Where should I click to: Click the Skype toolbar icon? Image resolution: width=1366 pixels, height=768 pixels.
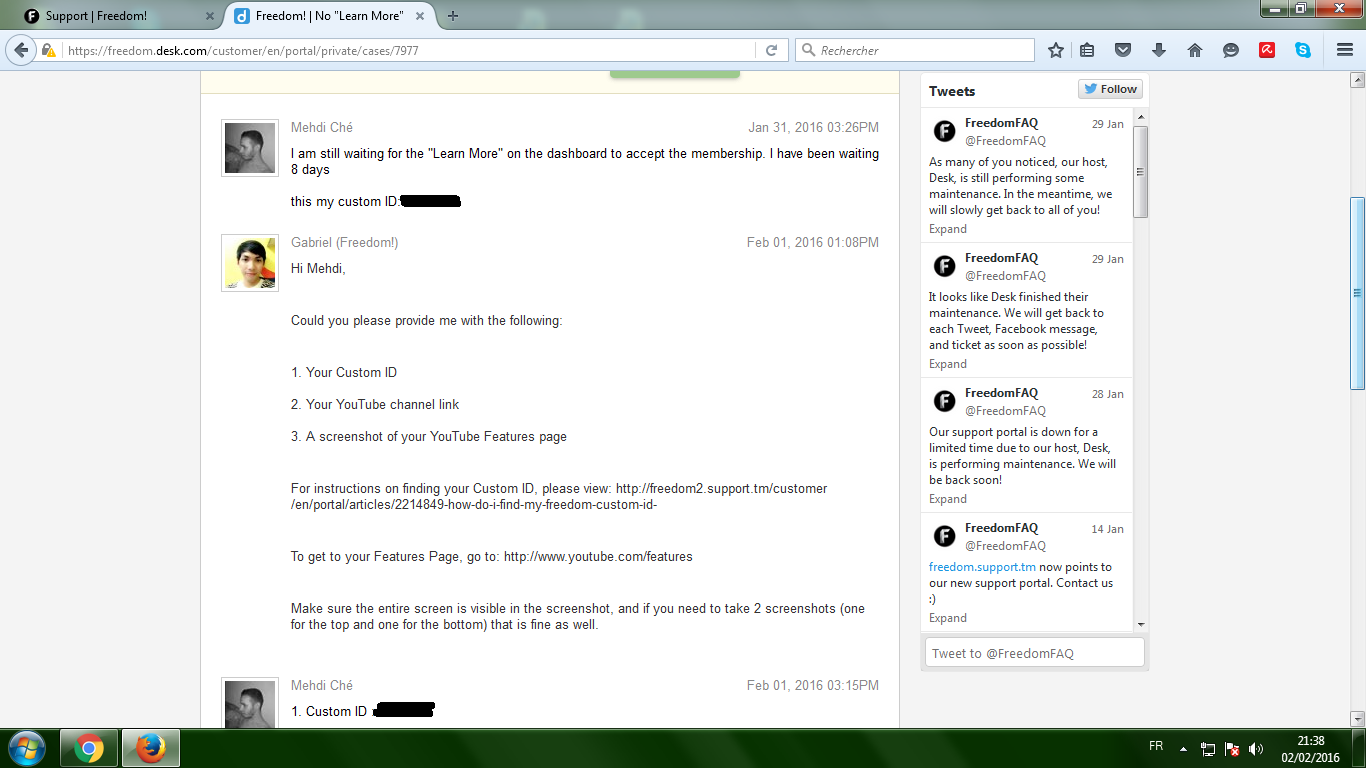[x=1303, y=50]
